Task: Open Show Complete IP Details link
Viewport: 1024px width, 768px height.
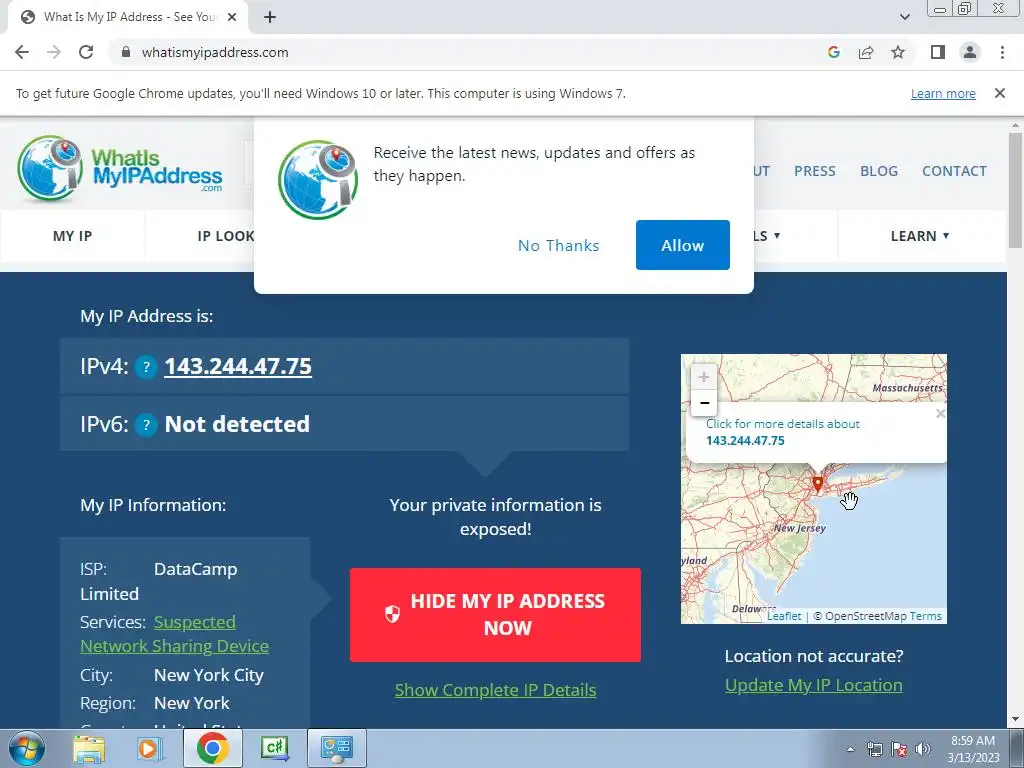Action: 495,690
